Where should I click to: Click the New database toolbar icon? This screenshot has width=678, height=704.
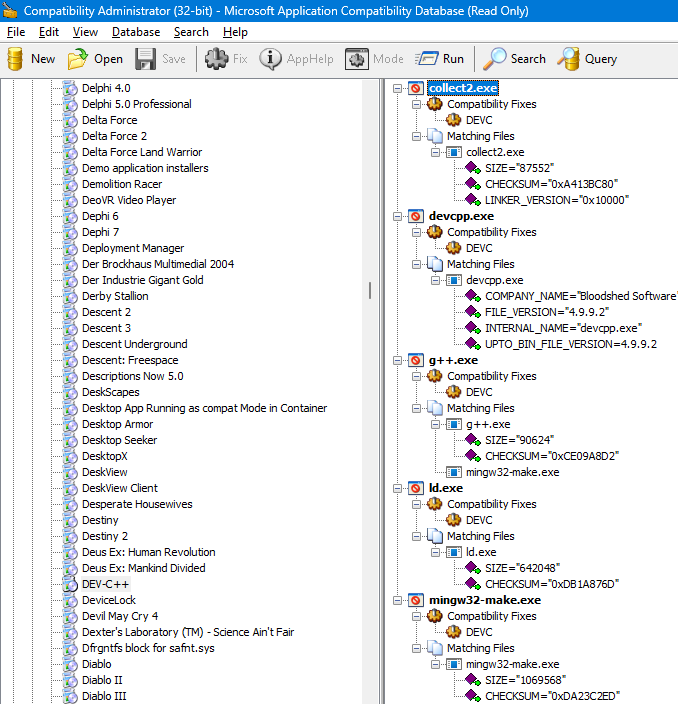click(16, 59)
